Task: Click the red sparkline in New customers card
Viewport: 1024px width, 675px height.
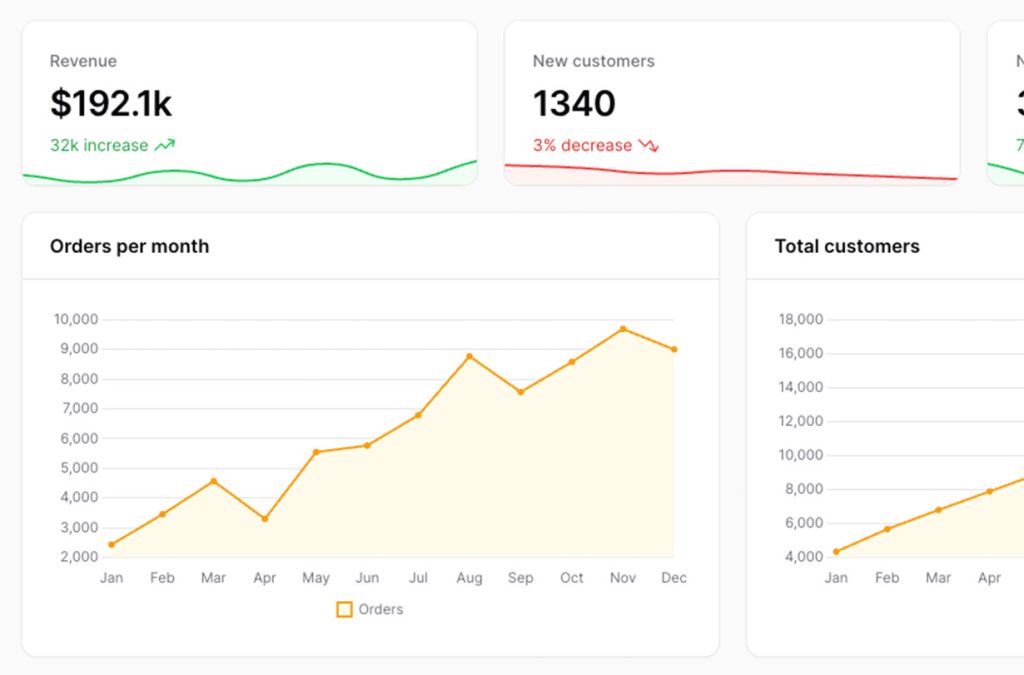Action: point(730,172)
